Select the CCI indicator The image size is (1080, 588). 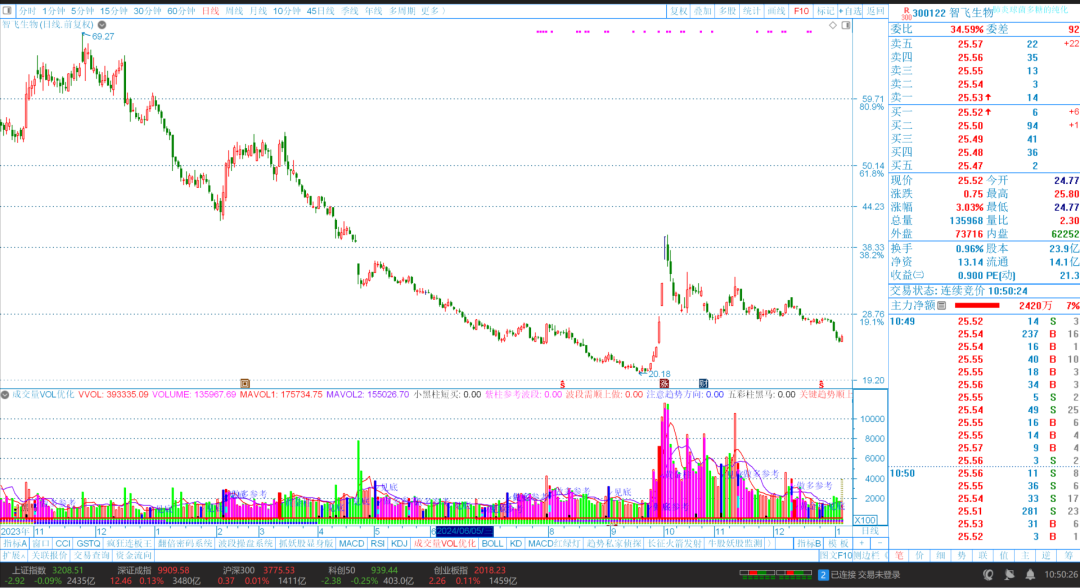(x=62, y=543)
